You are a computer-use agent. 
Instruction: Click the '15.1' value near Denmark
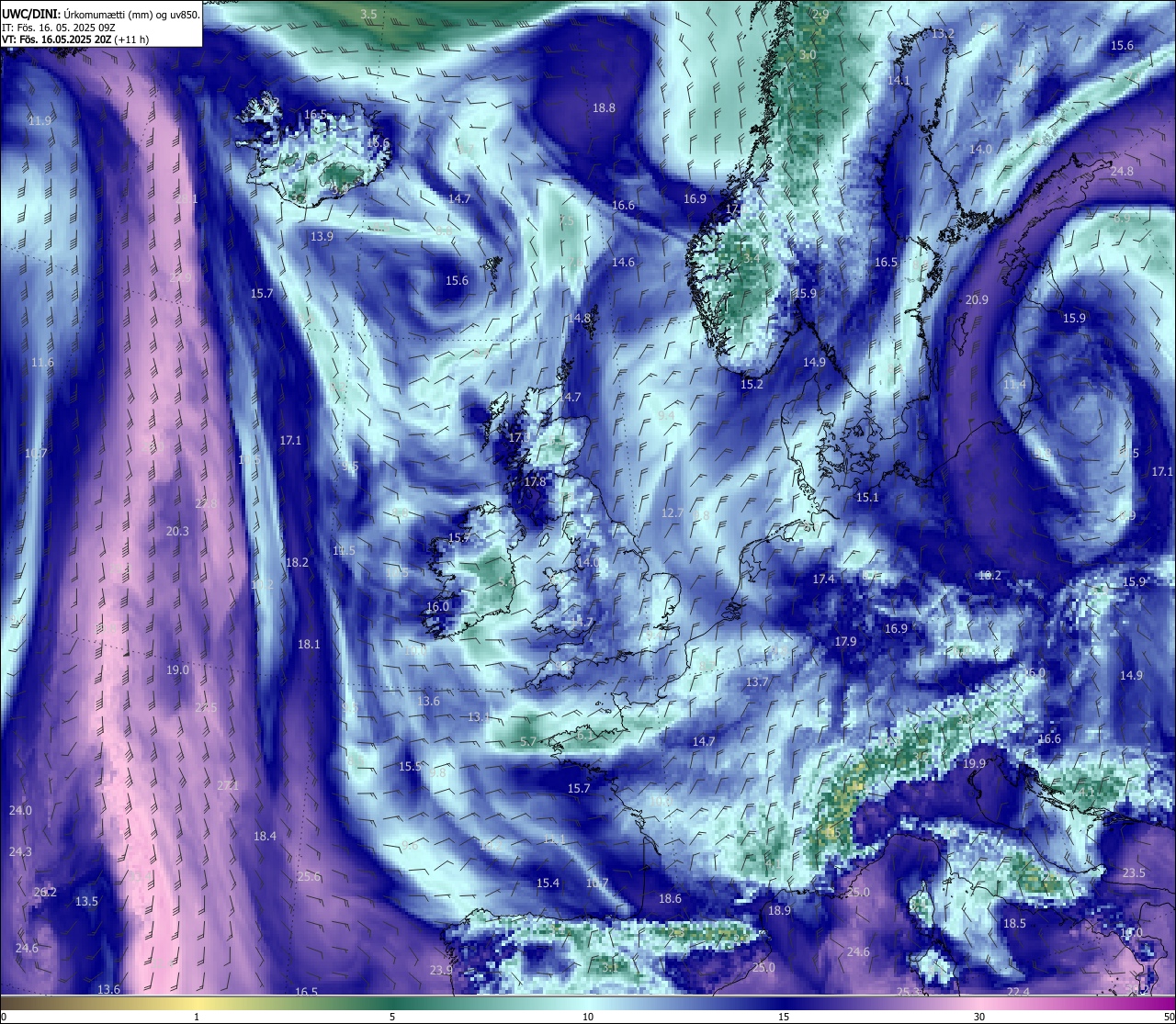pyautogui.click(x=867, y=497)
